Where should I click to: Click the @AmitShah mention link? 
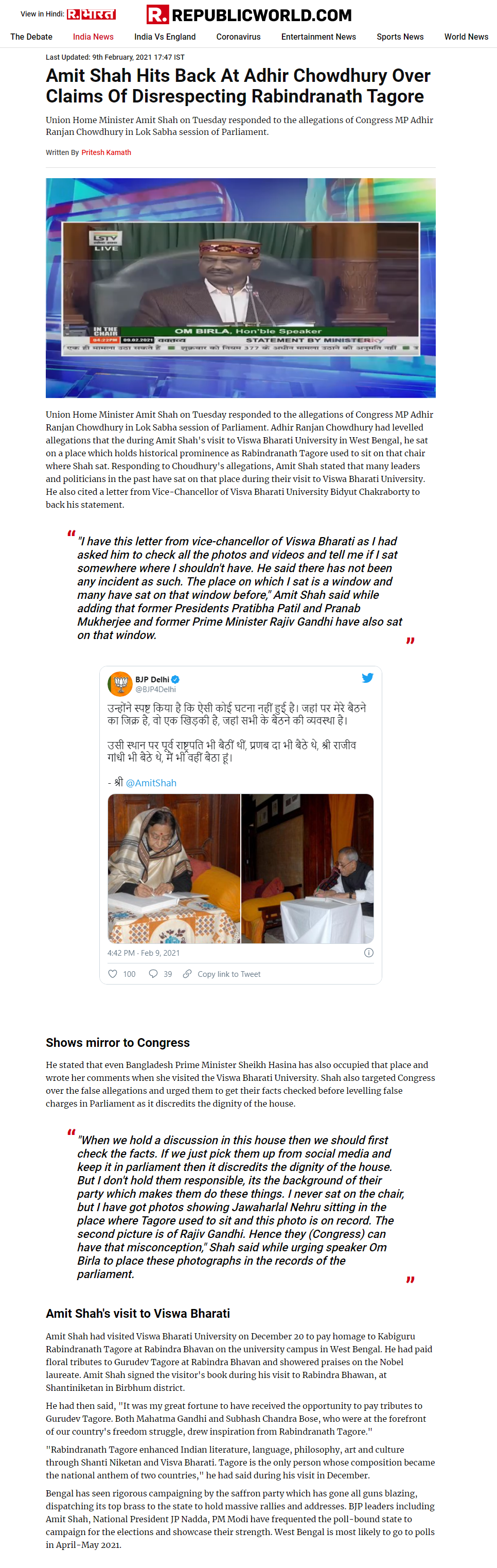151,783
